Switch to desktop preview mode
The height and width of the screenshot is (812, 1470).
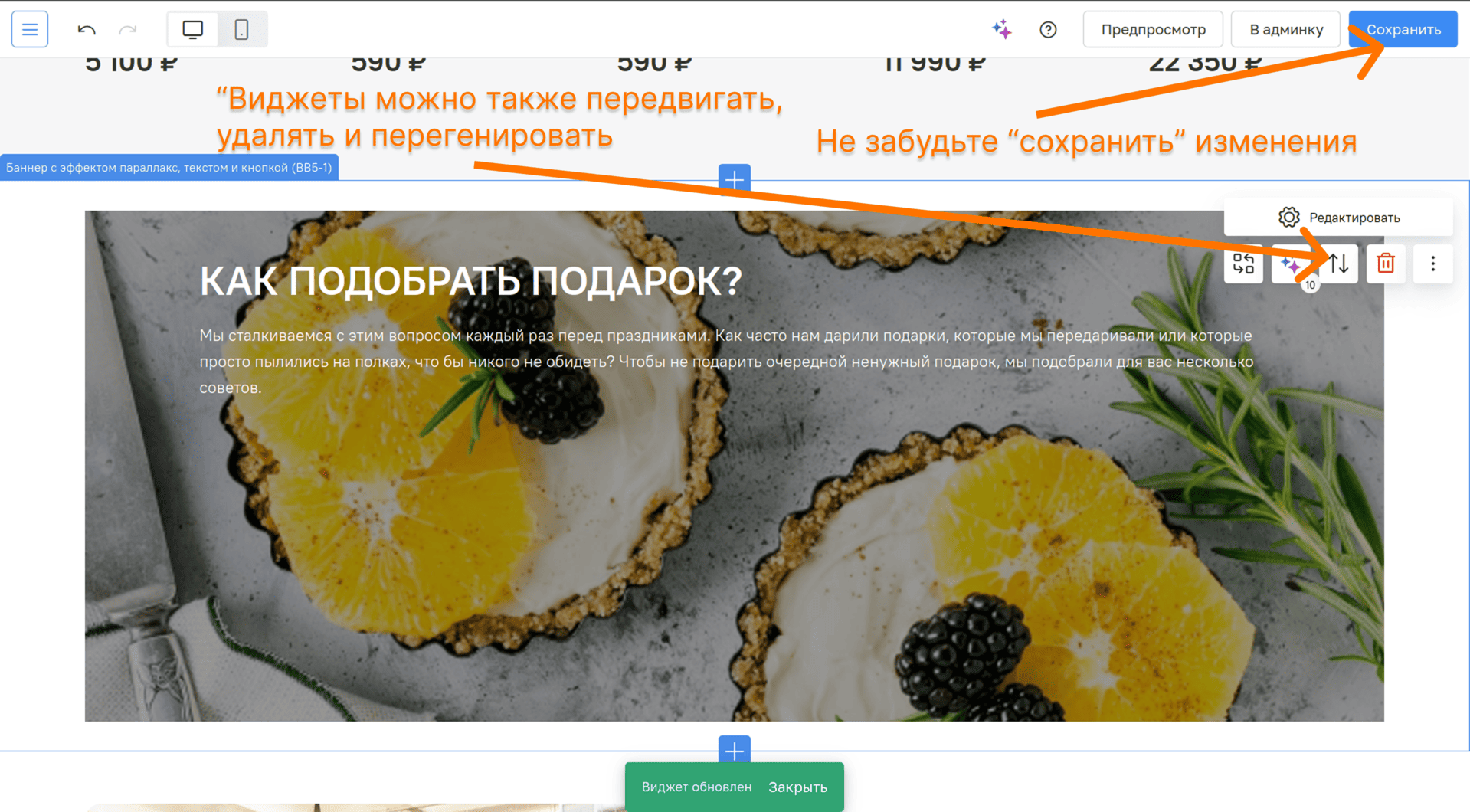click(x=193, y=30)
